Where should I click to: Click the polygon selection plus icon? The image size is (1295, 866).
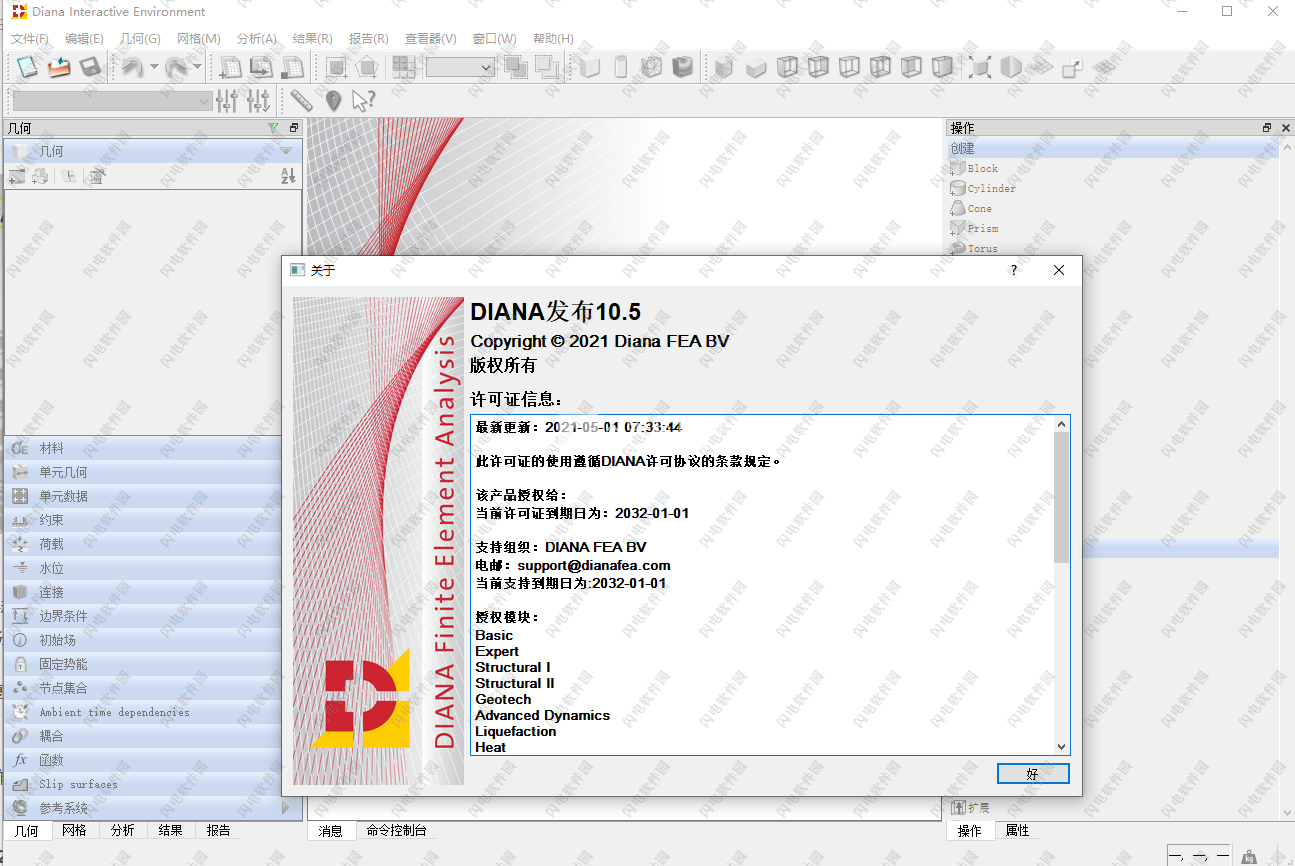click(x=367, y=67)
